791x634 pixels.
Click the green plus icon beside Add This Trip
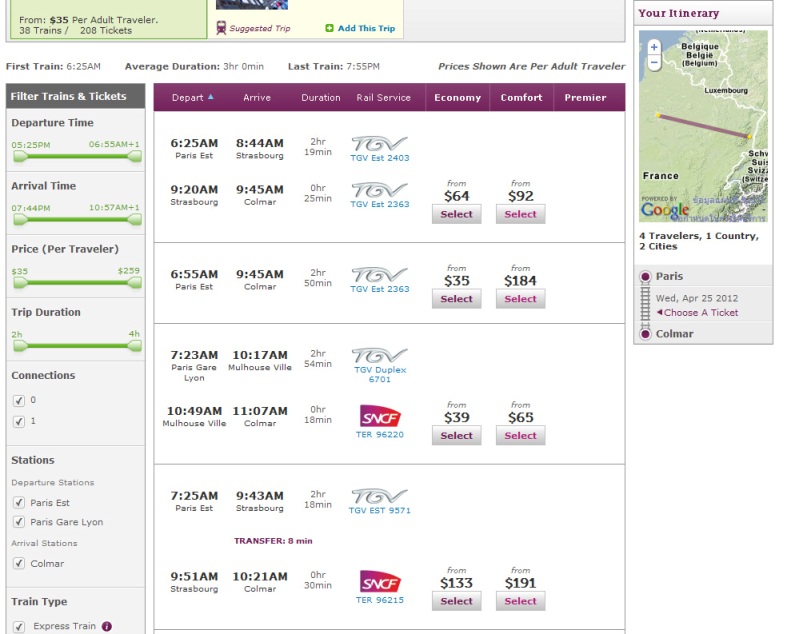pyautogui.click(x=329, y=28)
